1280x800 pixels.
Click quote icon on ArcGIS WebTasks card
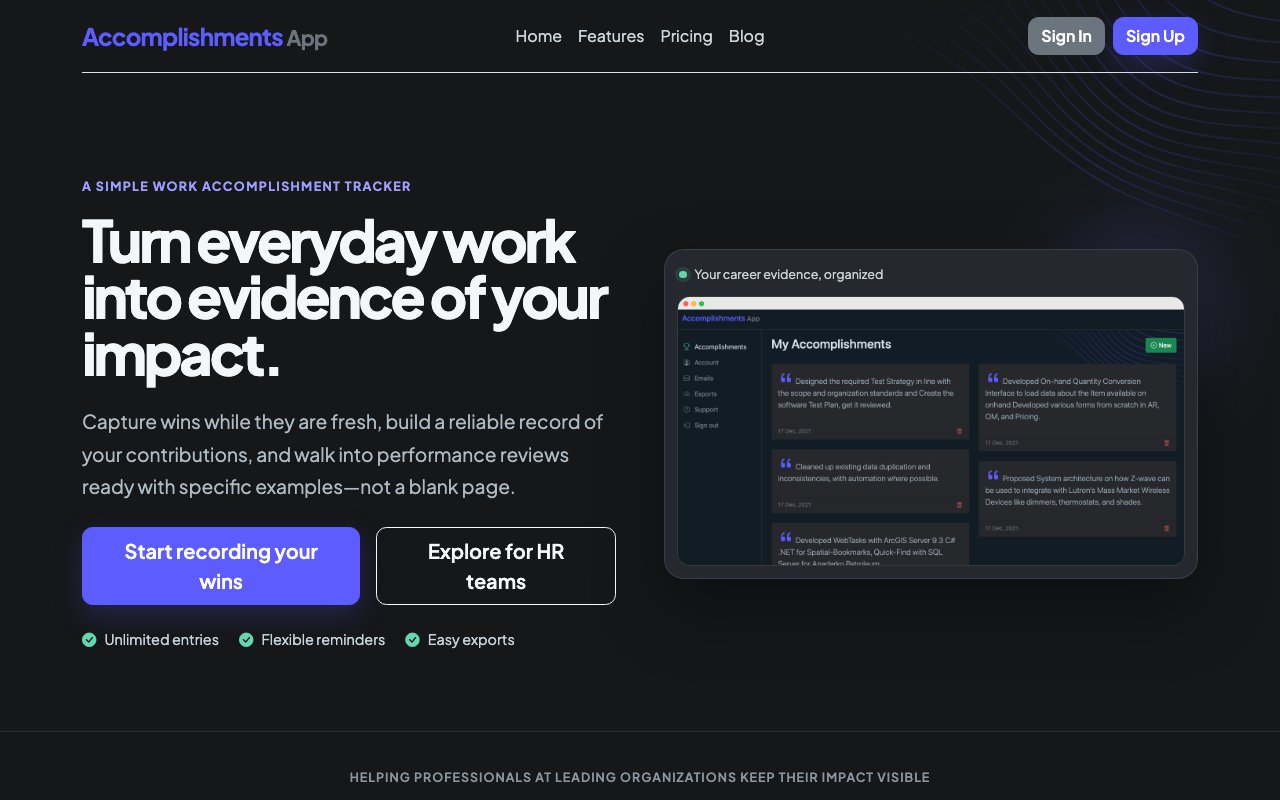(x=786, y=538)
